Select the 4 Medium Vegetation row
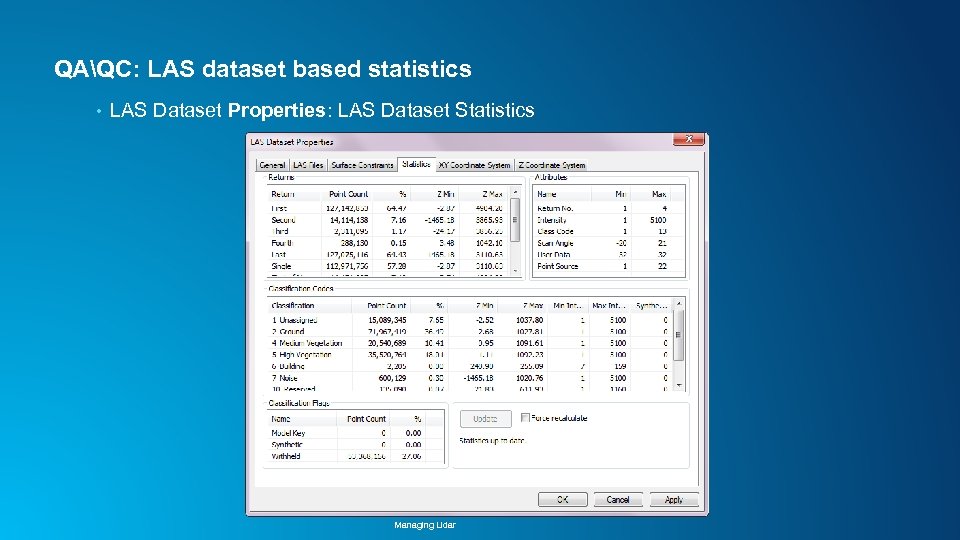 470,343
